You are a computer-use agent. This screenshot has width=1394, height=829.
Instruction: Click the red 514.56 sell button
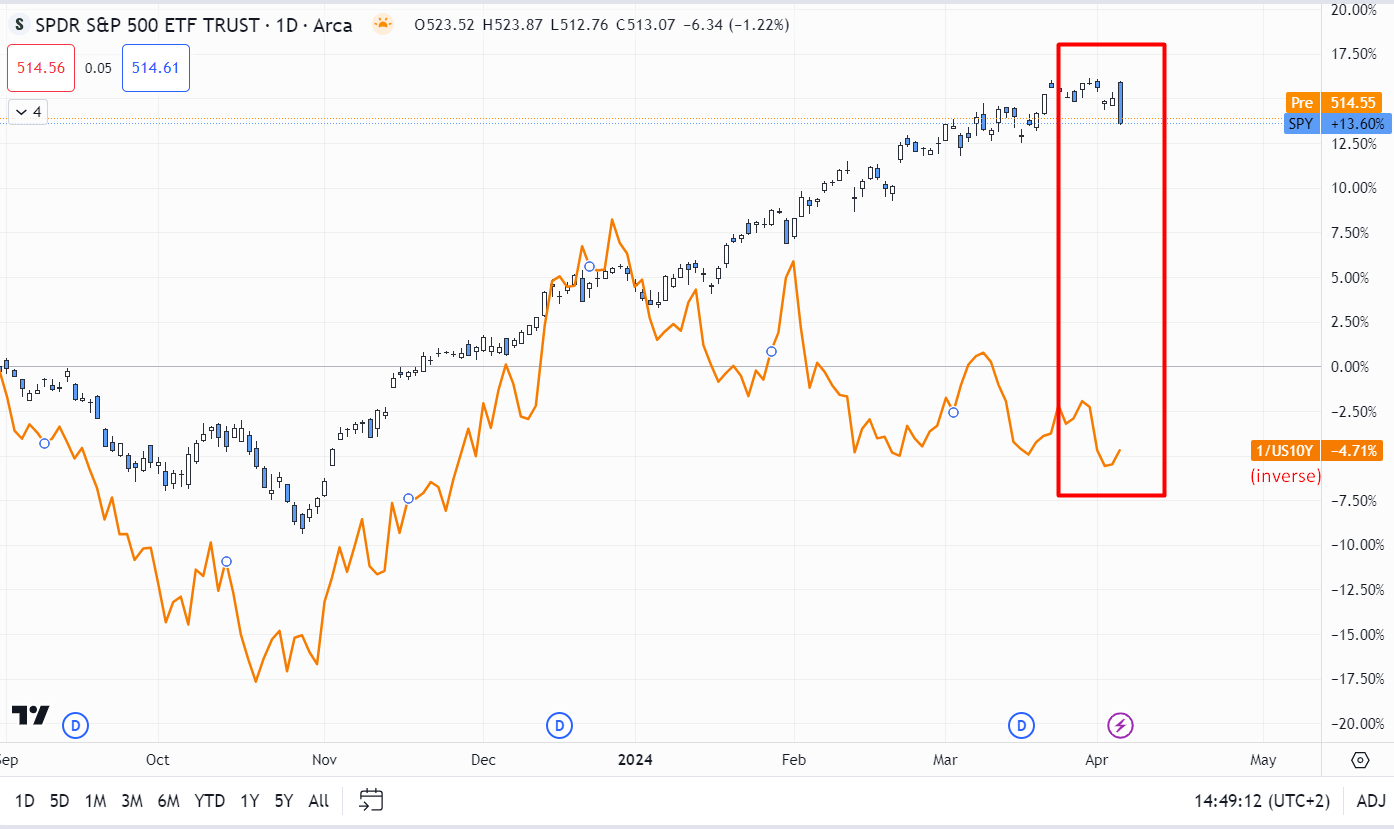click(x=41, y=68)
